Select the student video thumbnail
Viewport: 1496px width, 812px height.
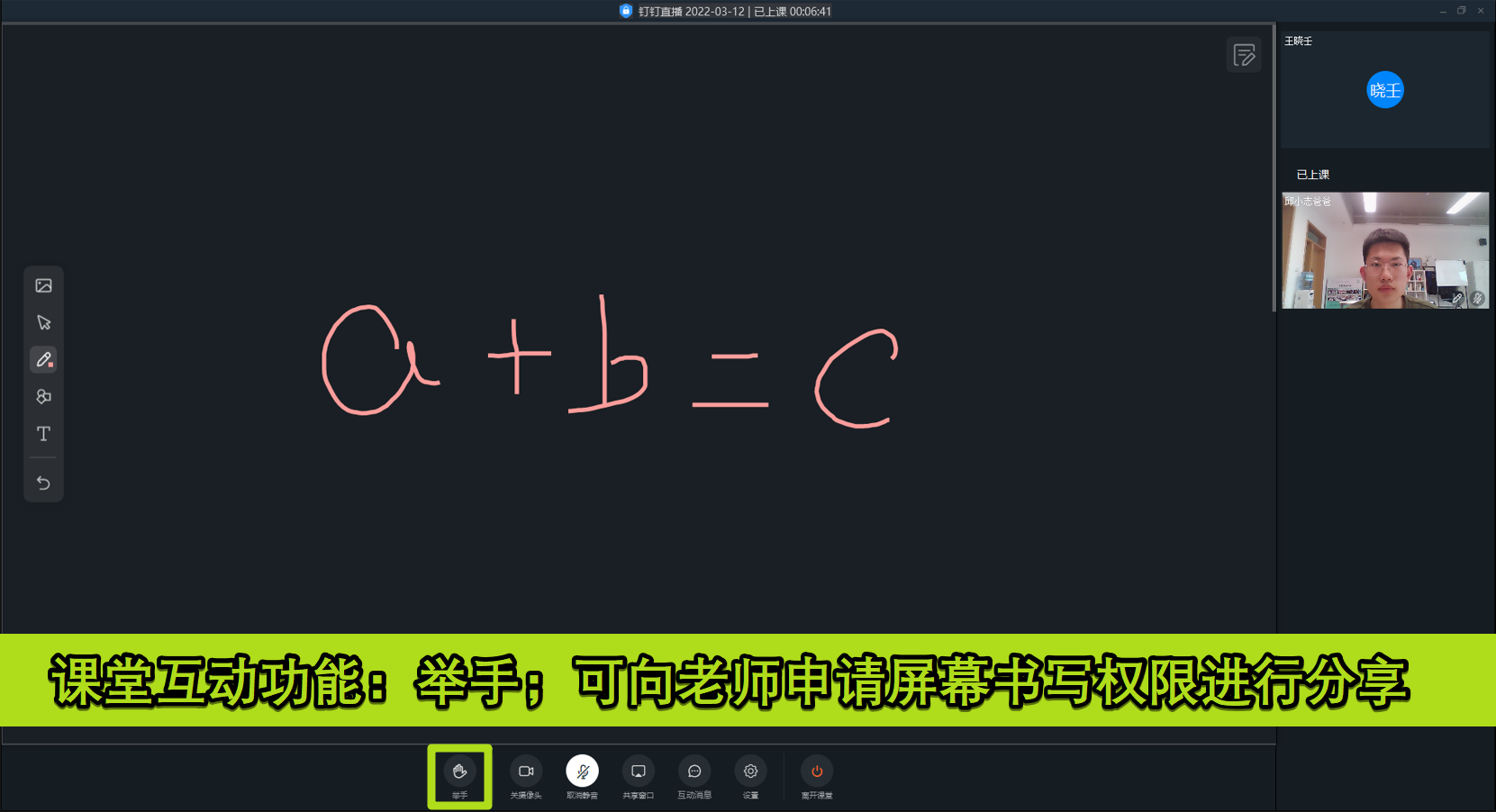pyautogui.click(x=1385, y=250)
